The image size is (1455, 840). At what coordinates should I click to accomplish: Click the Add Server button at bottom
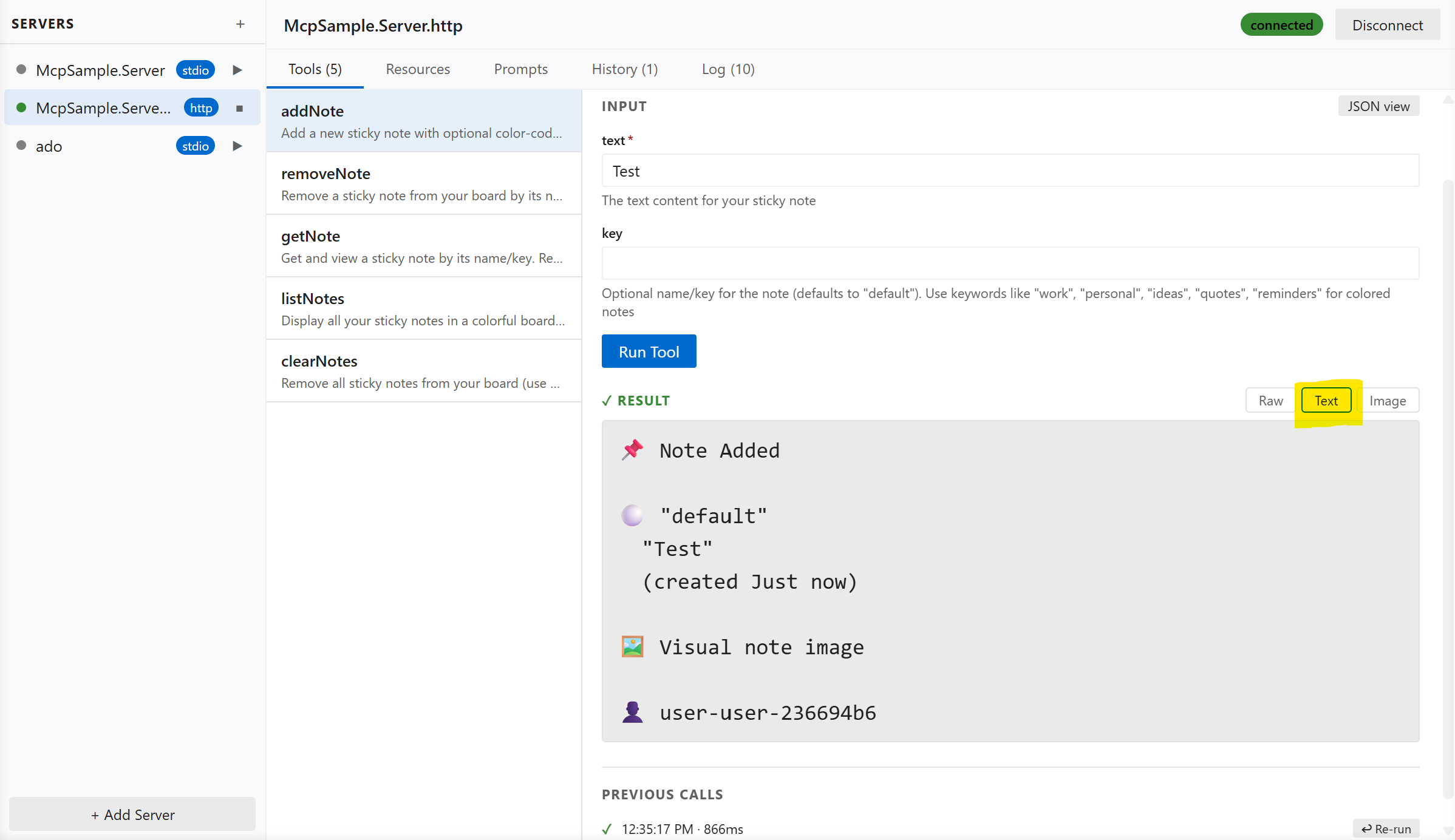[x=132, y=814]
